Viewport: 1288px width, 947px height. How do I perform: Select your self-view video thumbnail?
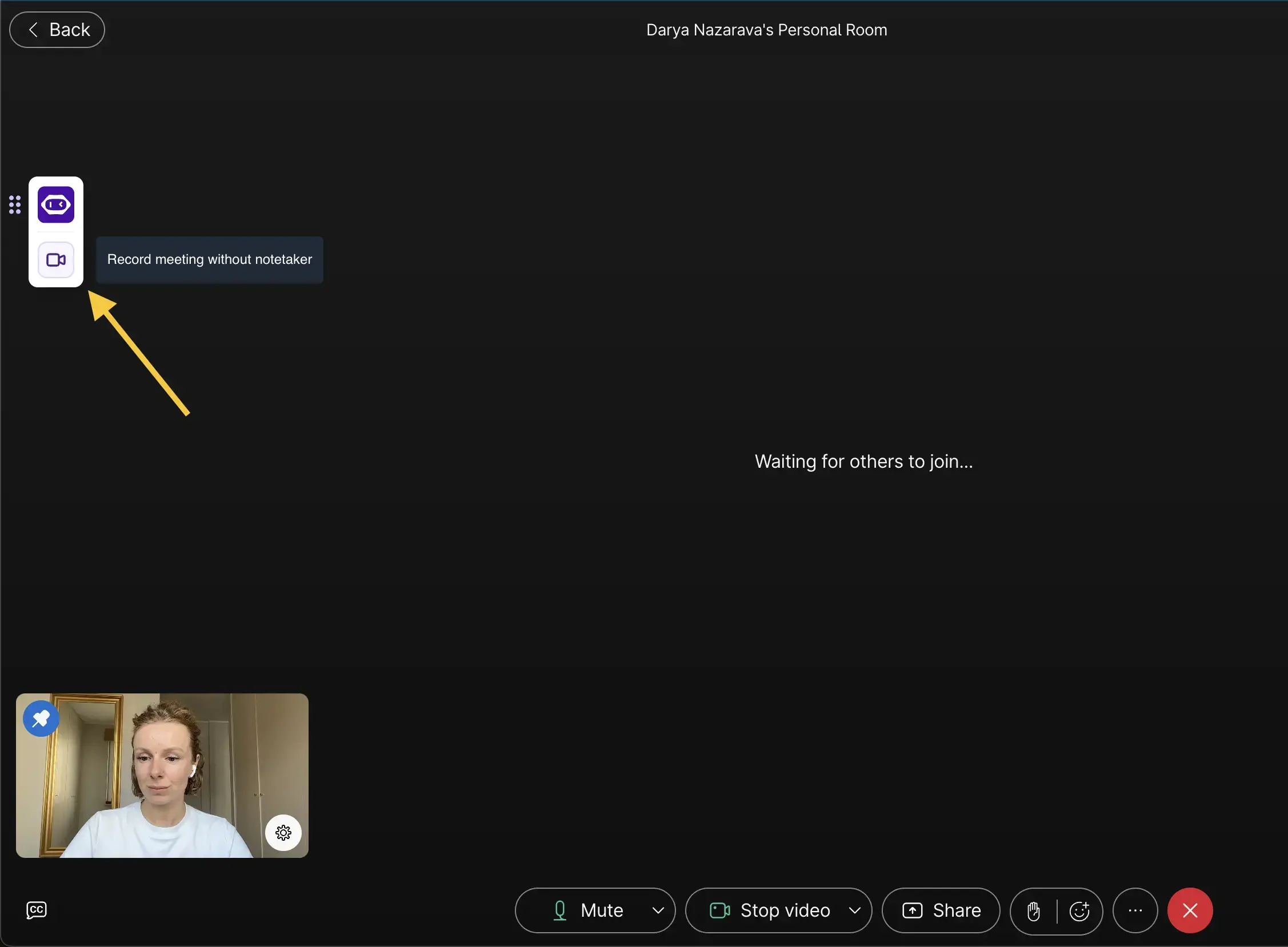162,775
